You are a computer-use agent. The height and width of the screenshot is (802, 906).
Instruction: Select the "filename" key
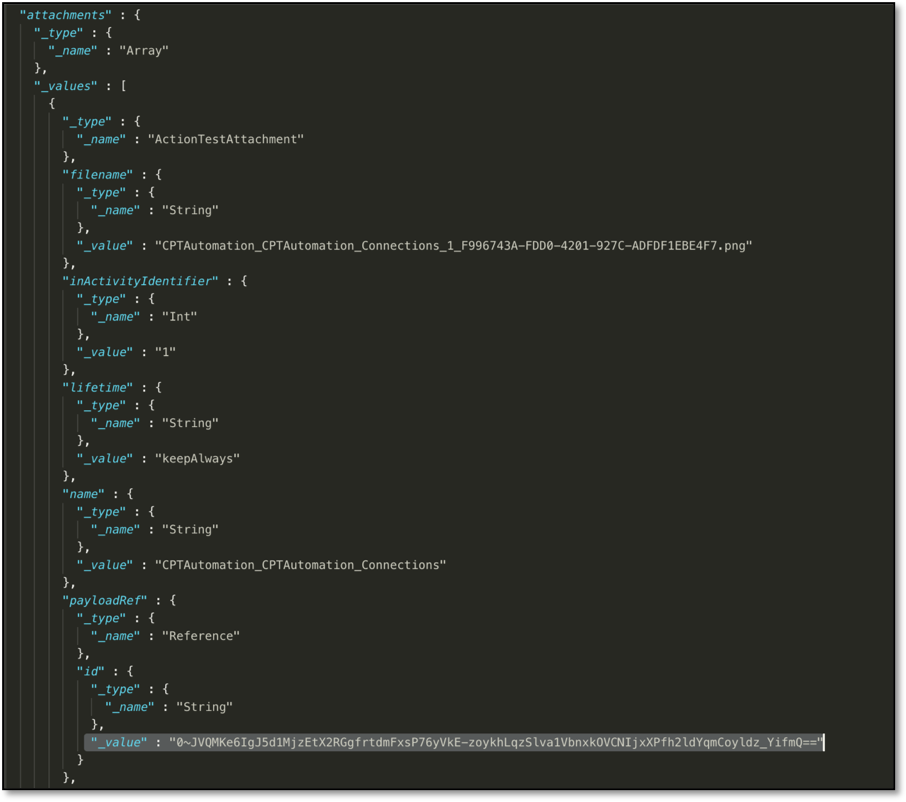pyautogui.click(x=98, y=175)
